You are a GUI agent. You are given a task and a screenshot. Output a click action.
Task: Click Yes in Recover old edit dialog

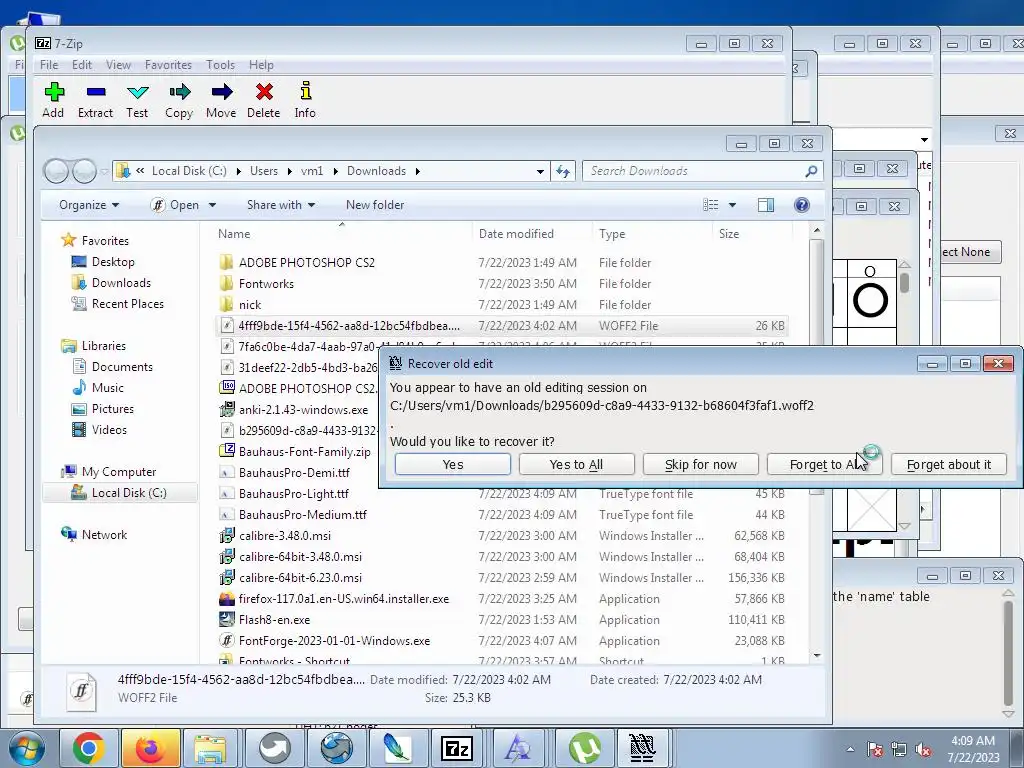(453, 464)
